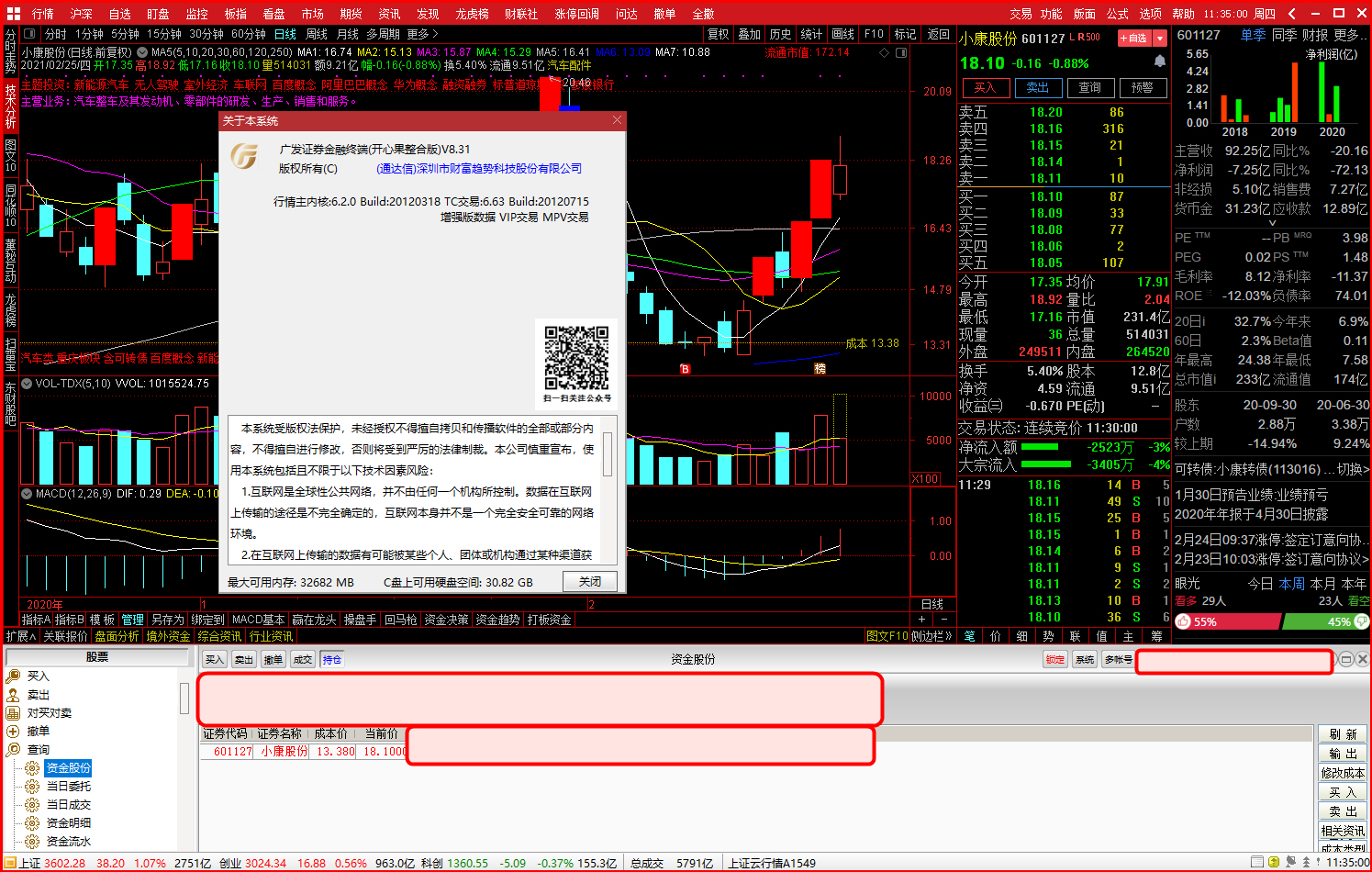Select 单季 financial view toggle
The width and height of the screenshot is (1372, 872).
coord(1254,35)
